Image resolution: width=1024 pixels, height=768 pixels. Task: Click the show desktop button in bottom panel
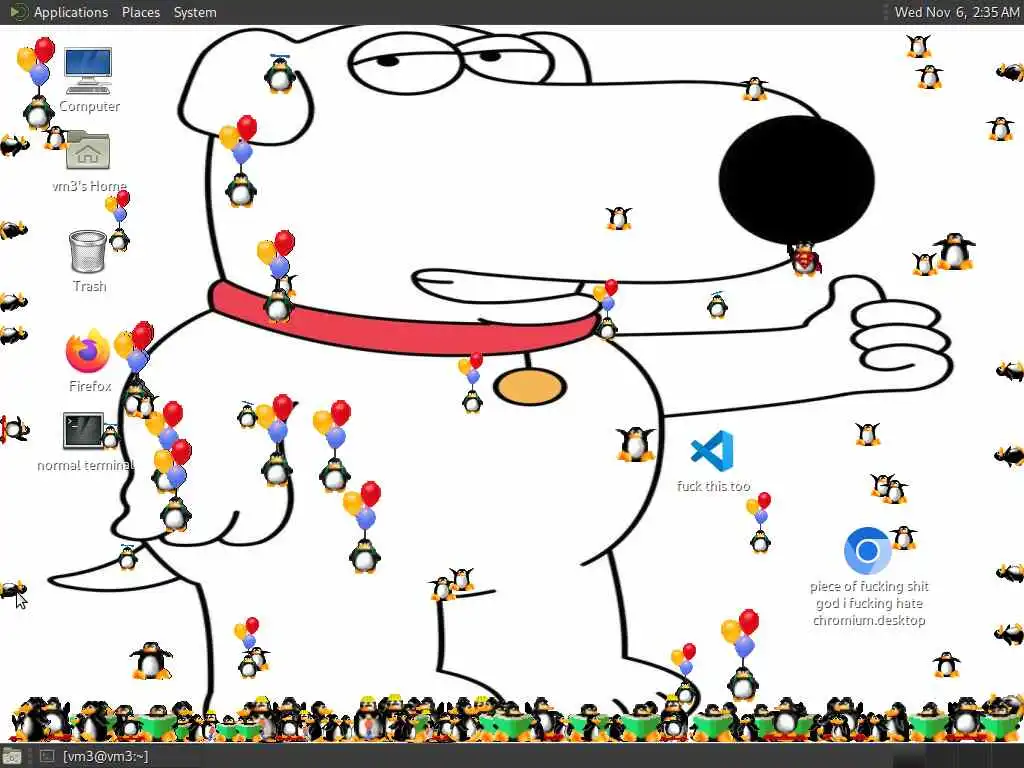tap(12, 757)
